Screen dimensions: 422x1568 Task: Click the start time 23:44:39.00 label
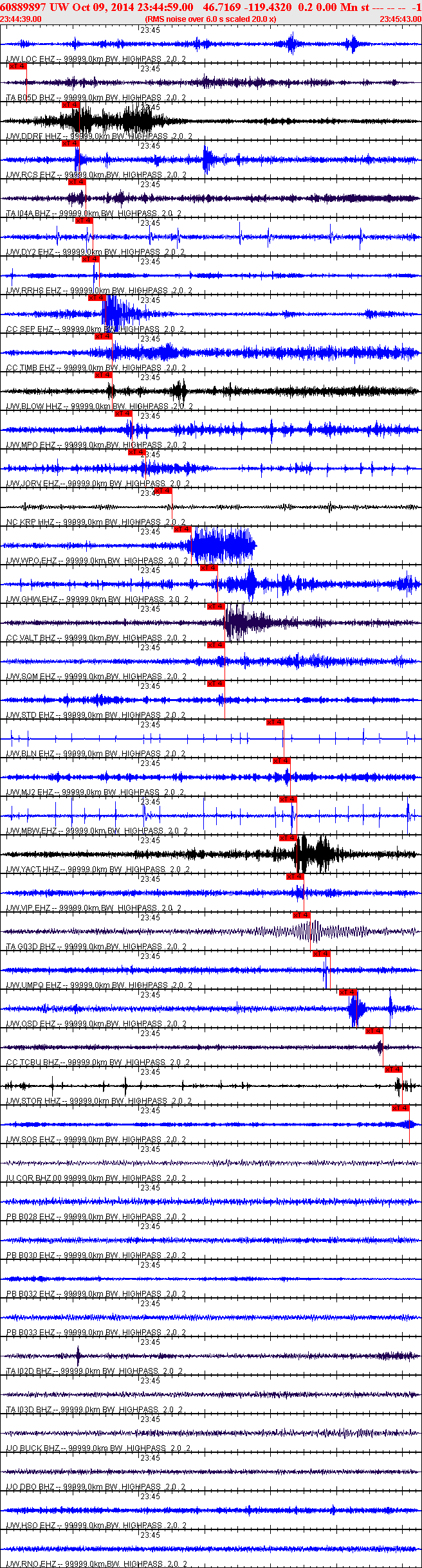tap(21, 19)
